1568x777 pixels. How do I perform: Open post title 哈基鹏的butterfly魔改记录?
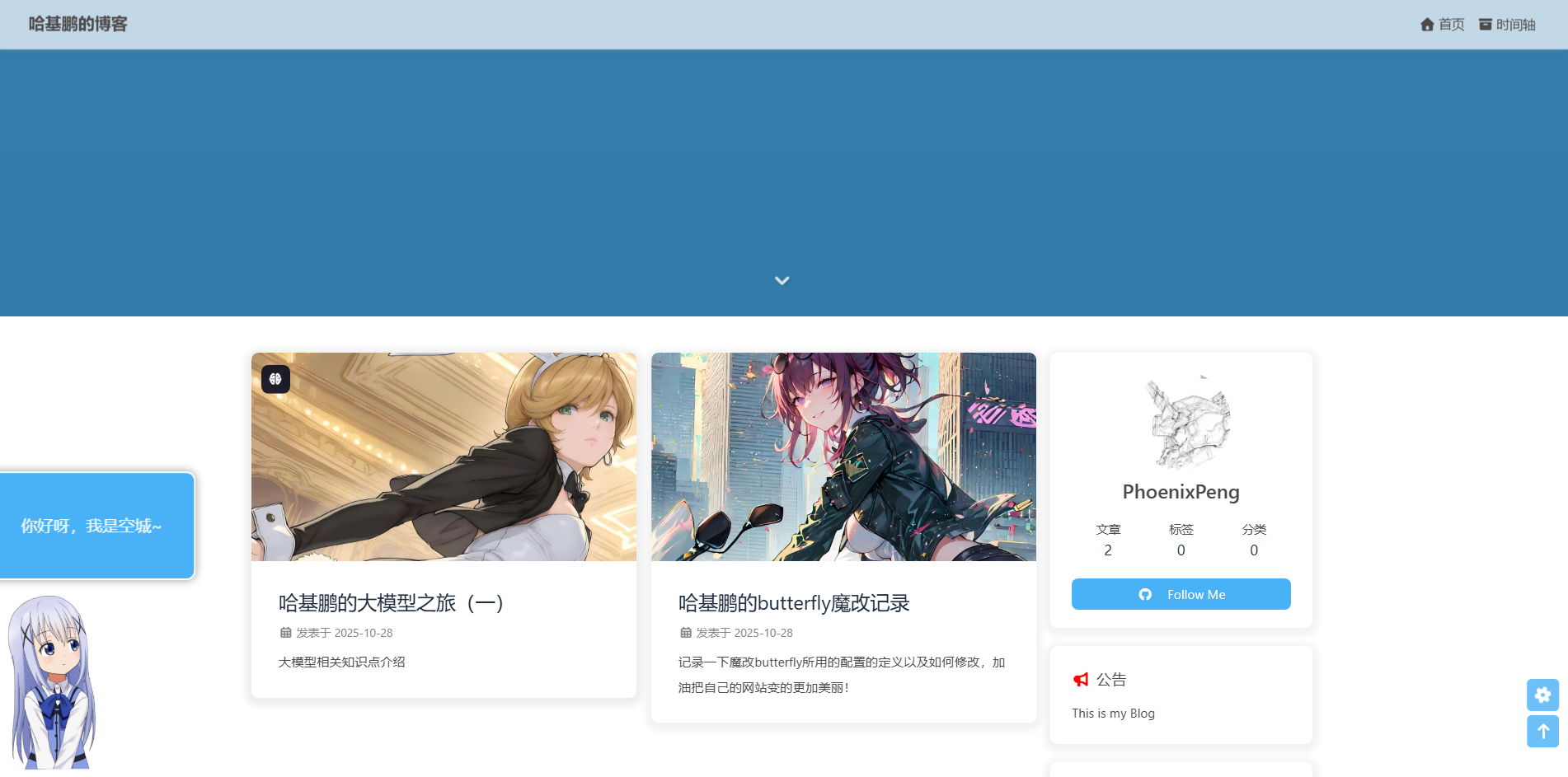pyautogui.click(x=794, y=603)
